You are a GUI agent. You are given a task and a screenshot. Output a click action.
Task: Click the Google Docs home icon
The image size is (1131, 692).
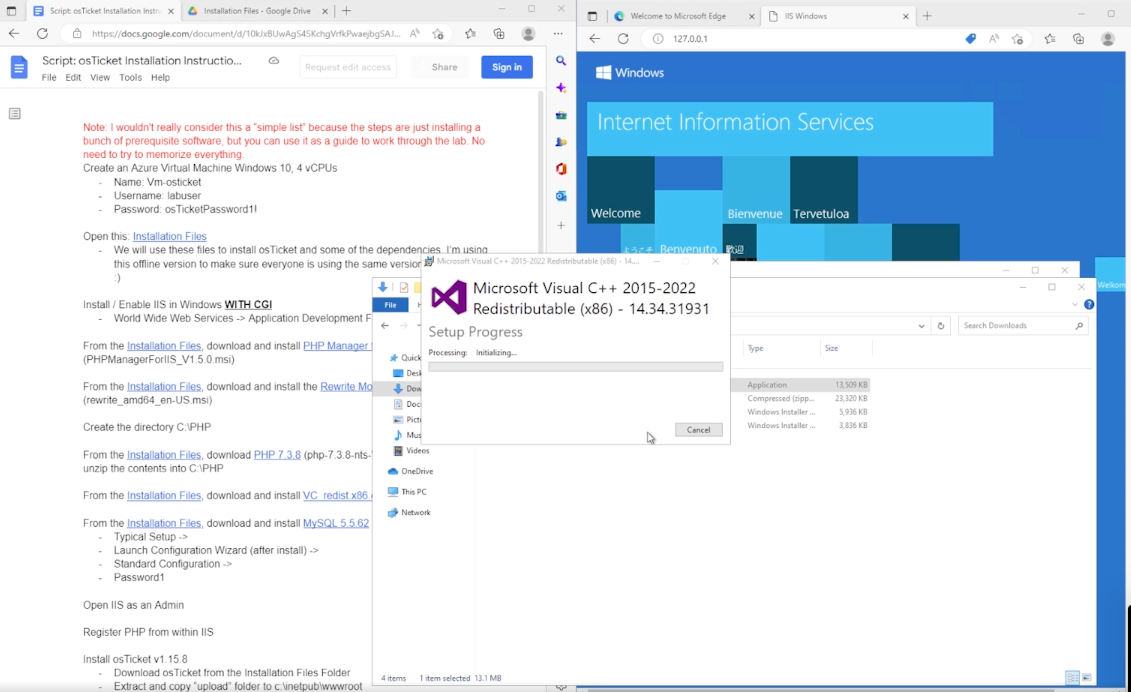[x=19, y=68]
